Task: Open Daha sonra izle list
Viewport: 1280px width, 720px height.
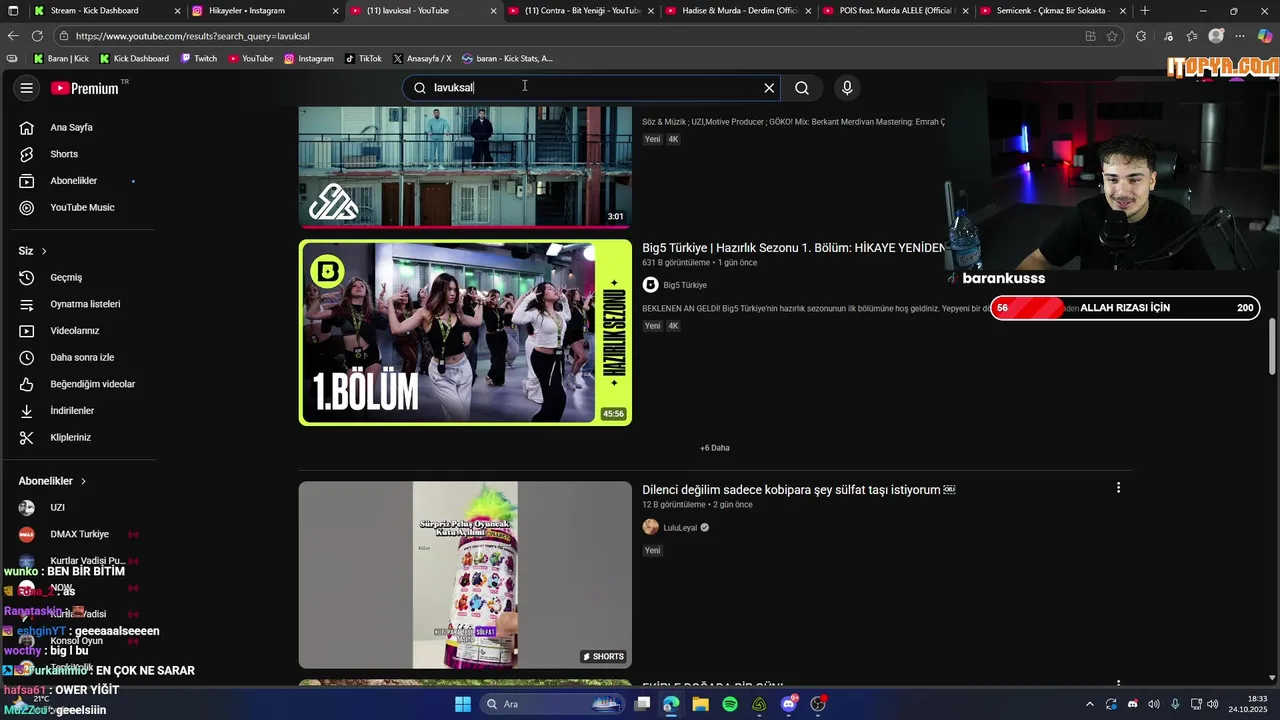Action: [x=80, y=357]
